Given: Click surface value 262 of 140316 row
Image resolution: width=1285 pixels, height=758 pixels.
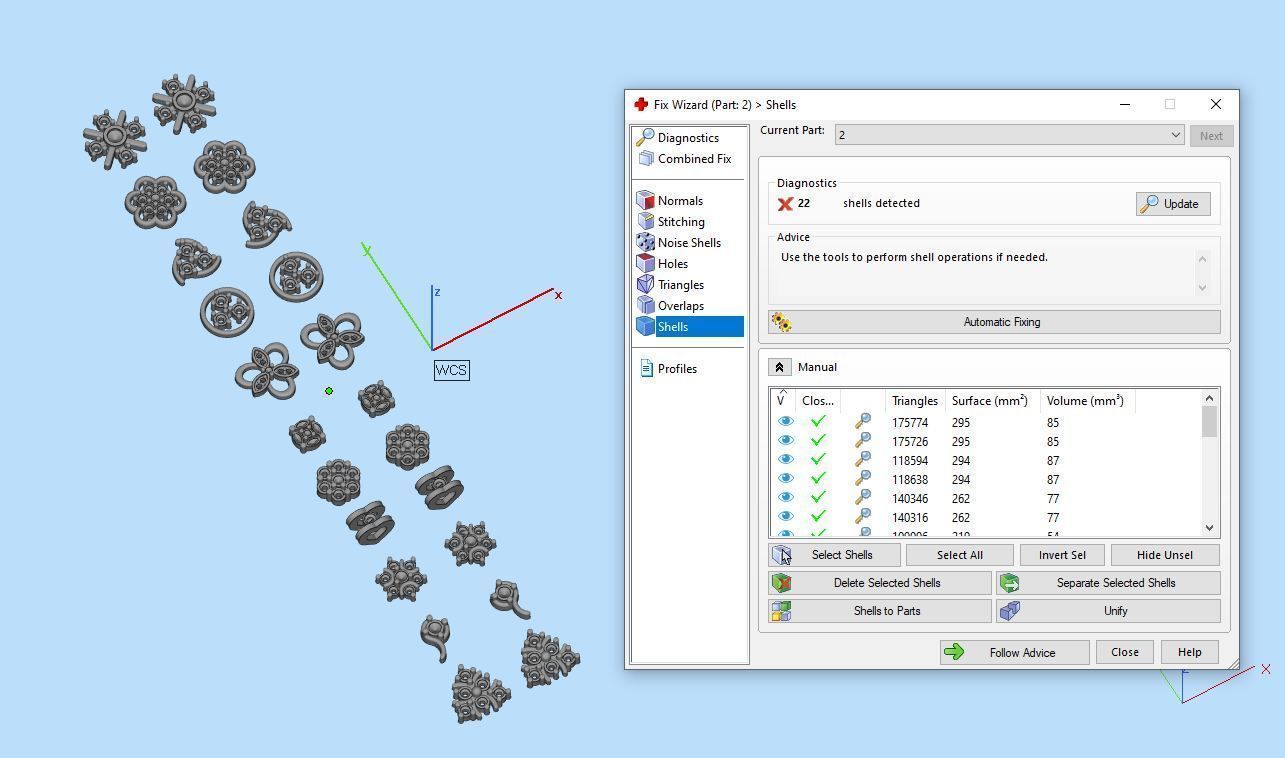Looking at the screenshot, I should coord(961,518).
